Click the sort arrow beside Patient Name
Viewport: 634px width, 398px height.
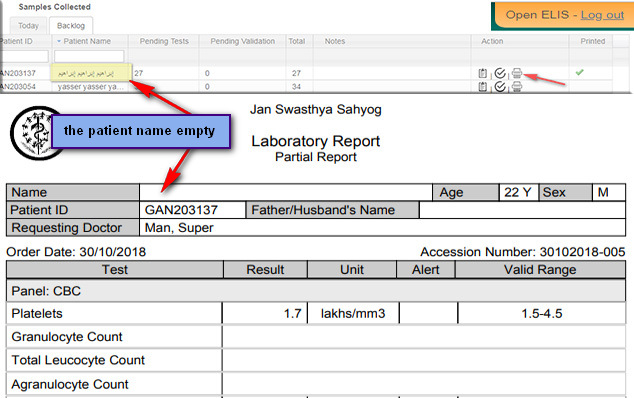(59, 41)
